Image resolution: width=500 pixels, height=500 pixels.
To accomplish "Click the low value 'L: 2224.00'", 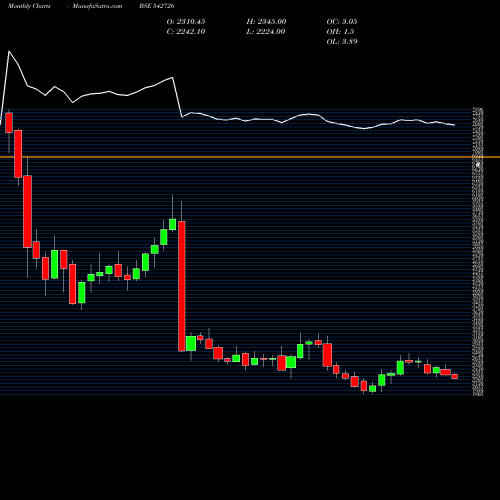I will pyautogui.click(x=266, y=32).
